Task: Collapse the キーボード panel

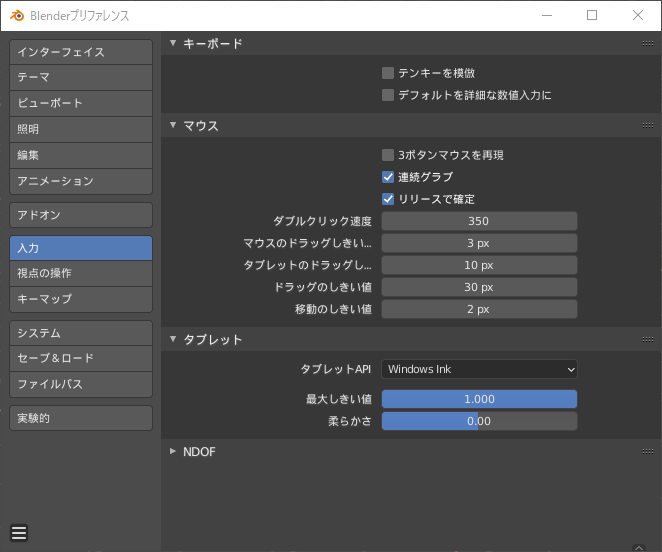Action: 173,43
